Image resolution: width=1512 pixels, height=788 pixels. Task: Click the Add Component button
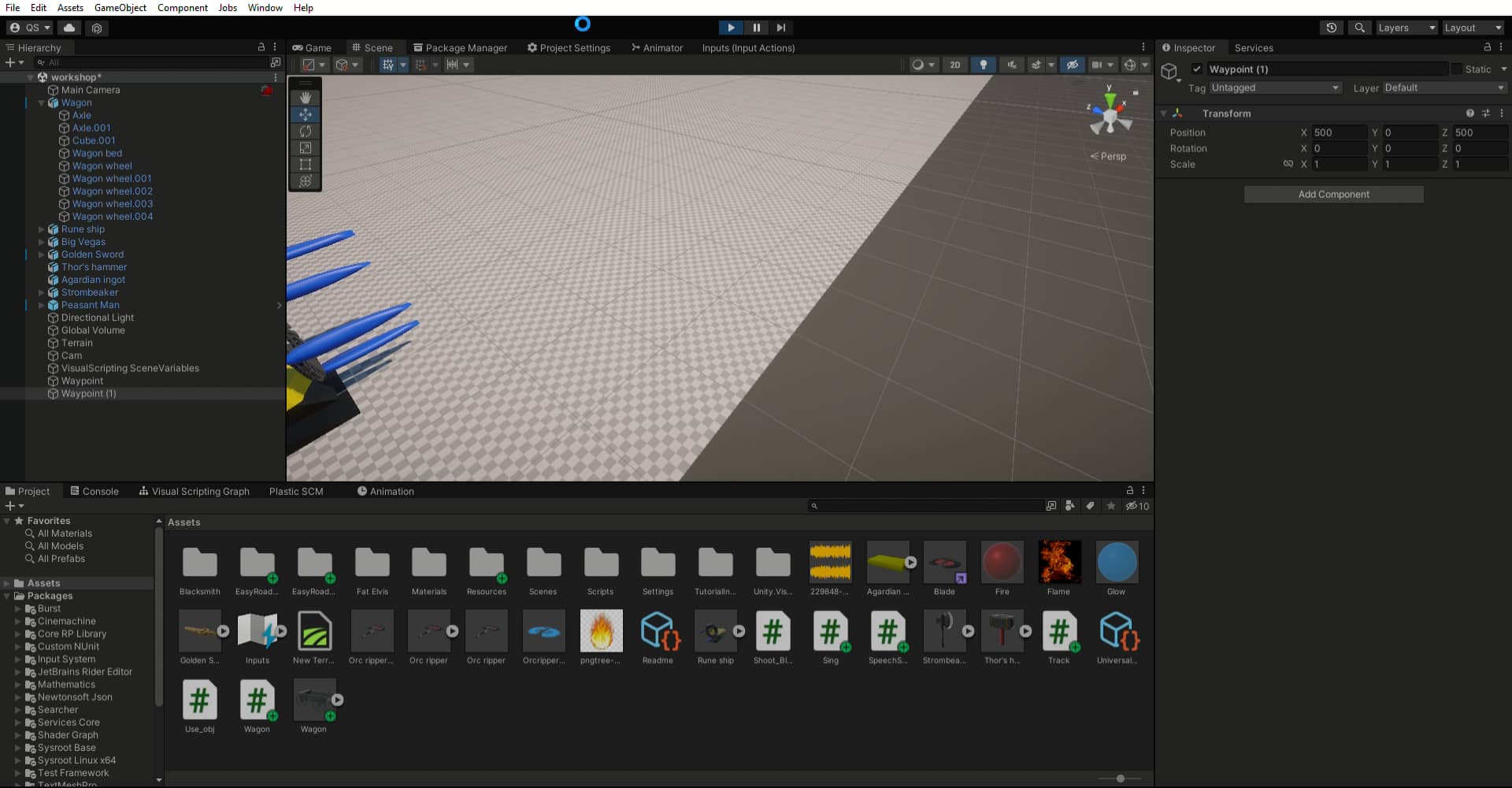[1333, 194]
